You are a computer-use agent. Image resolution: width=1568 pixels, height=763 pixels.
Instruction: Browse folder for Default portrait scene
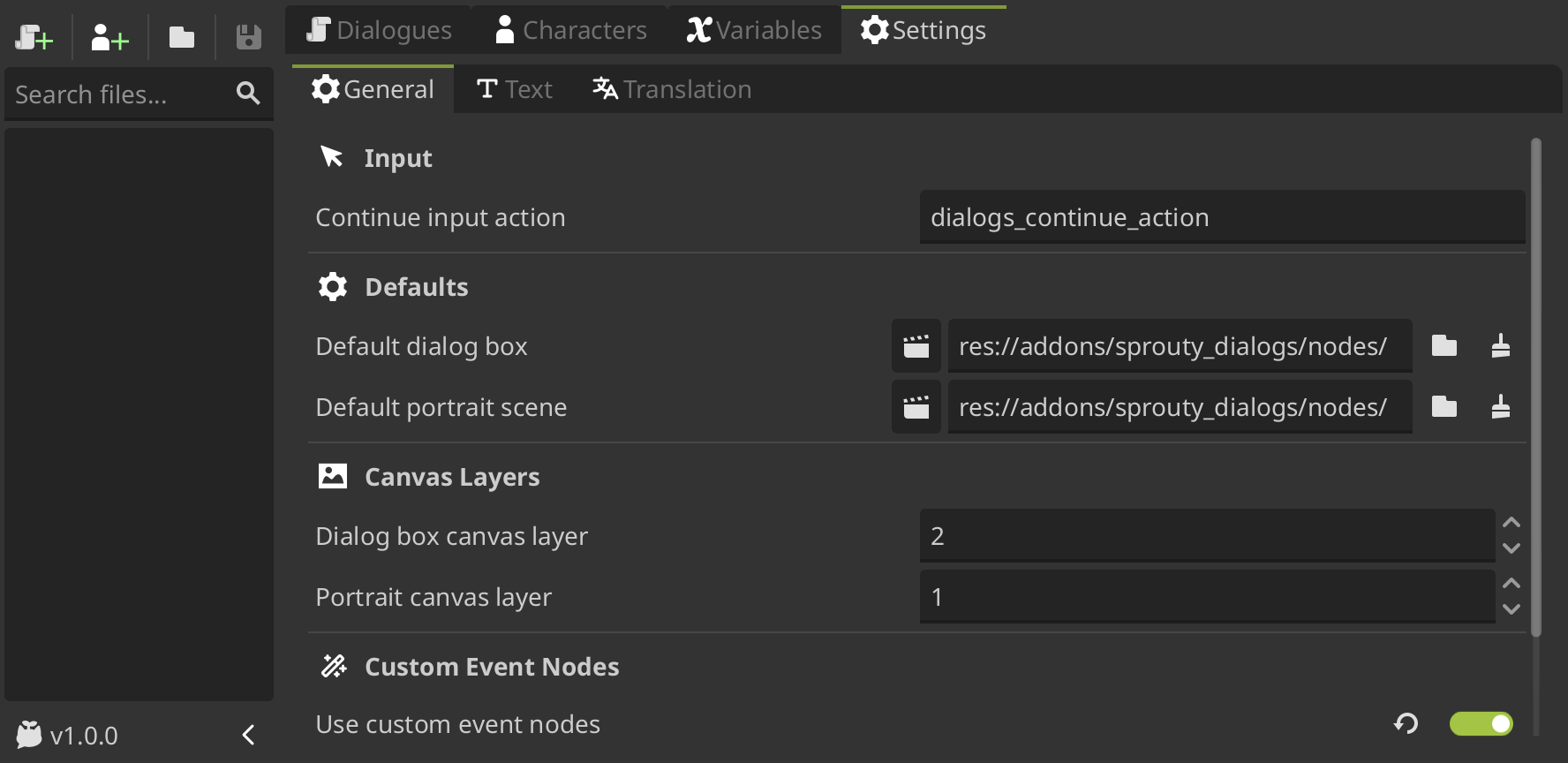(x=1444, y=407)
